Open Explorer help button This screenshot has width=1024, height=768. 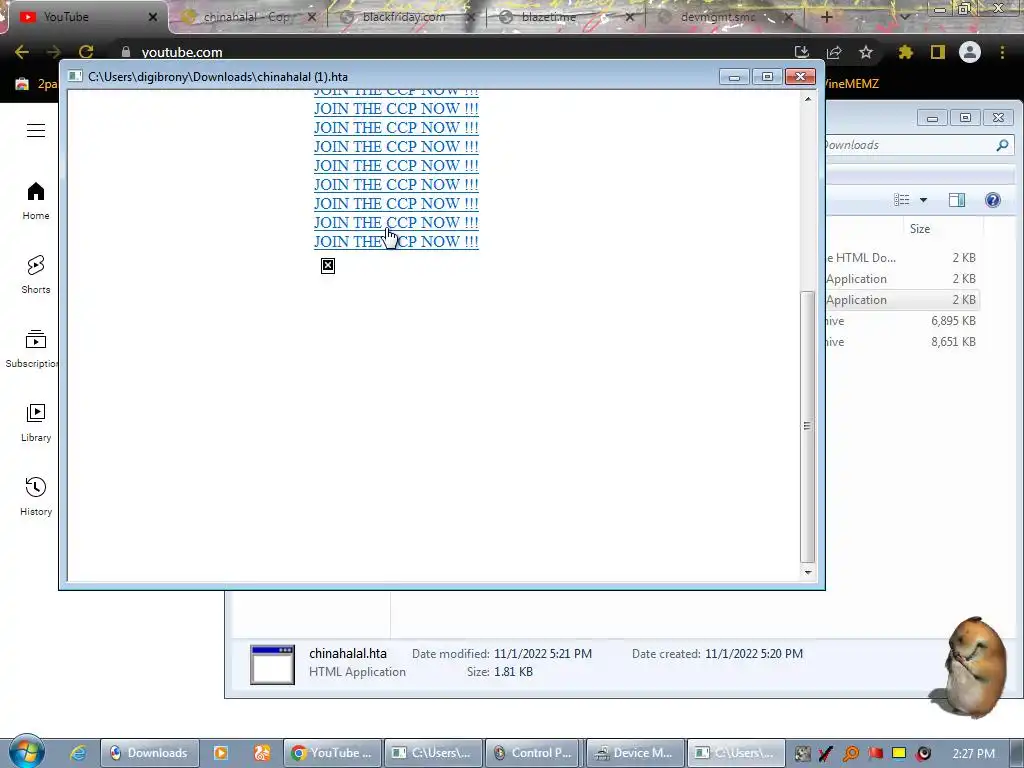(993, 200)
